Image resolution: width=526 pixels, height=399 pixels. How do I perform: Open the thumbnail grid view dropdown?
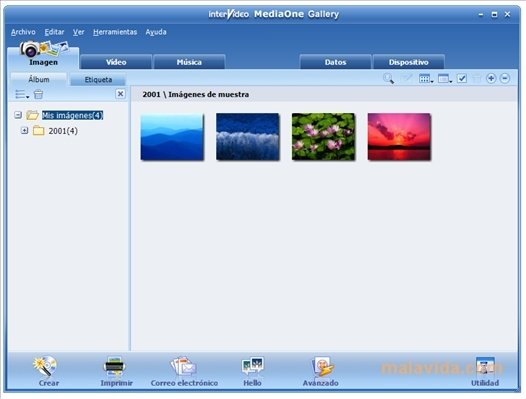pyautogui.click(x=426, y=79)
